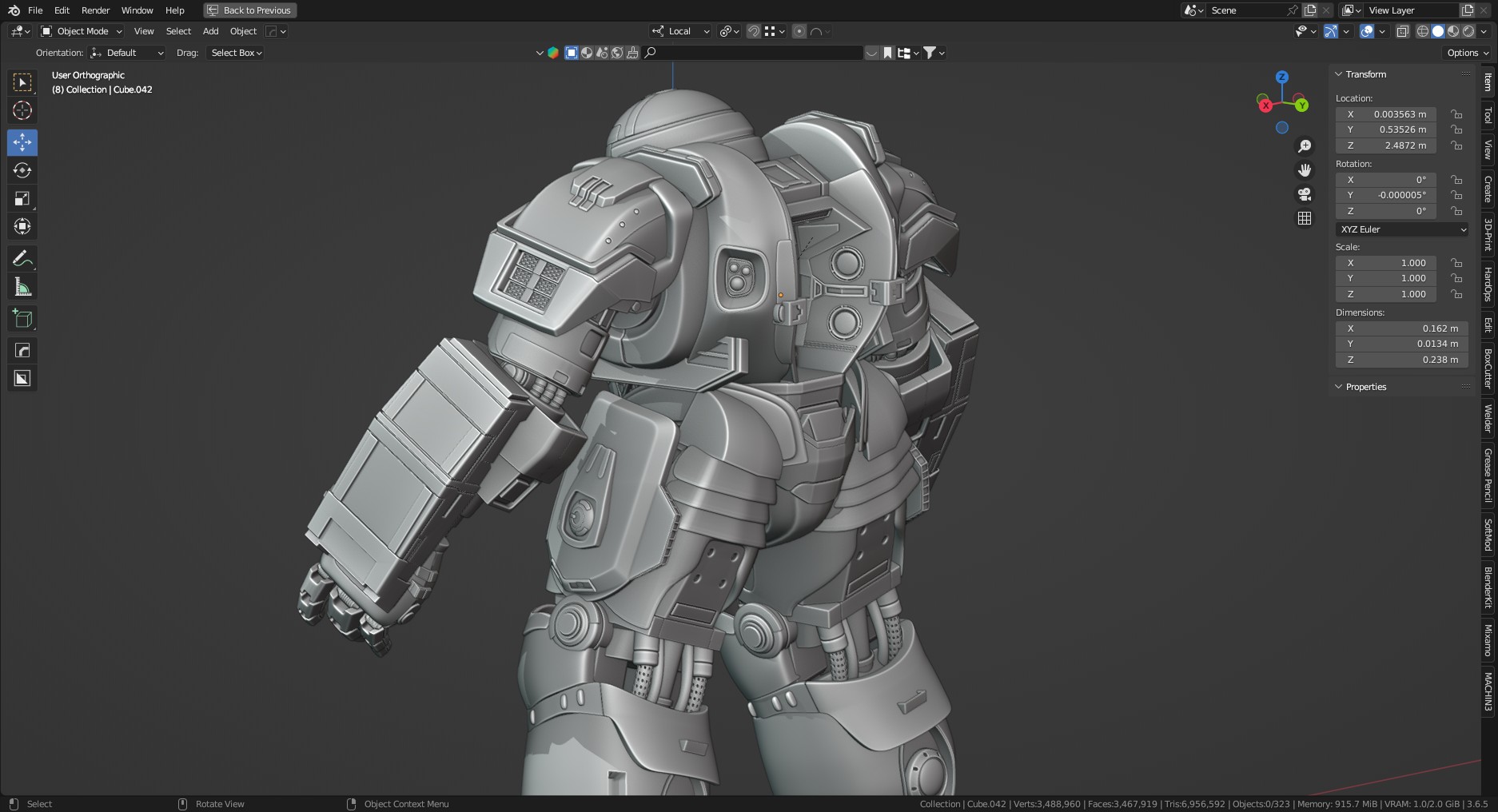This screenshot has height=812, width=1498.
Task: Expand the Properties panel
Action: point(1365,387)
